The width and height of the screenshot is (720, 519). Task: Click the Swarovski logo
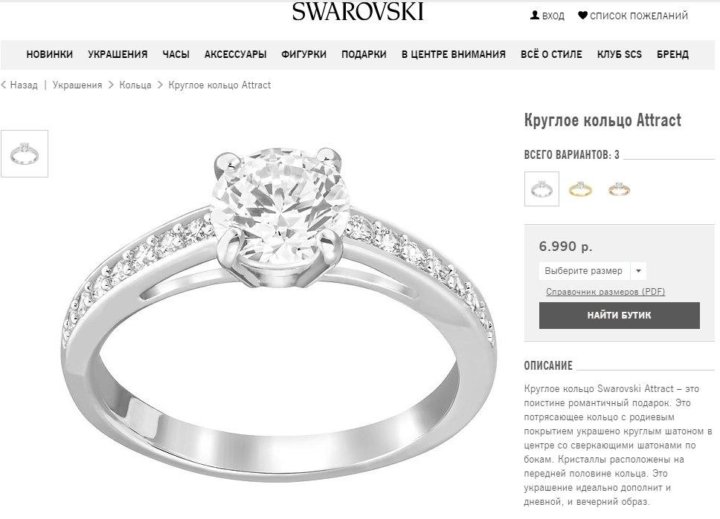(x=358, y=11)
